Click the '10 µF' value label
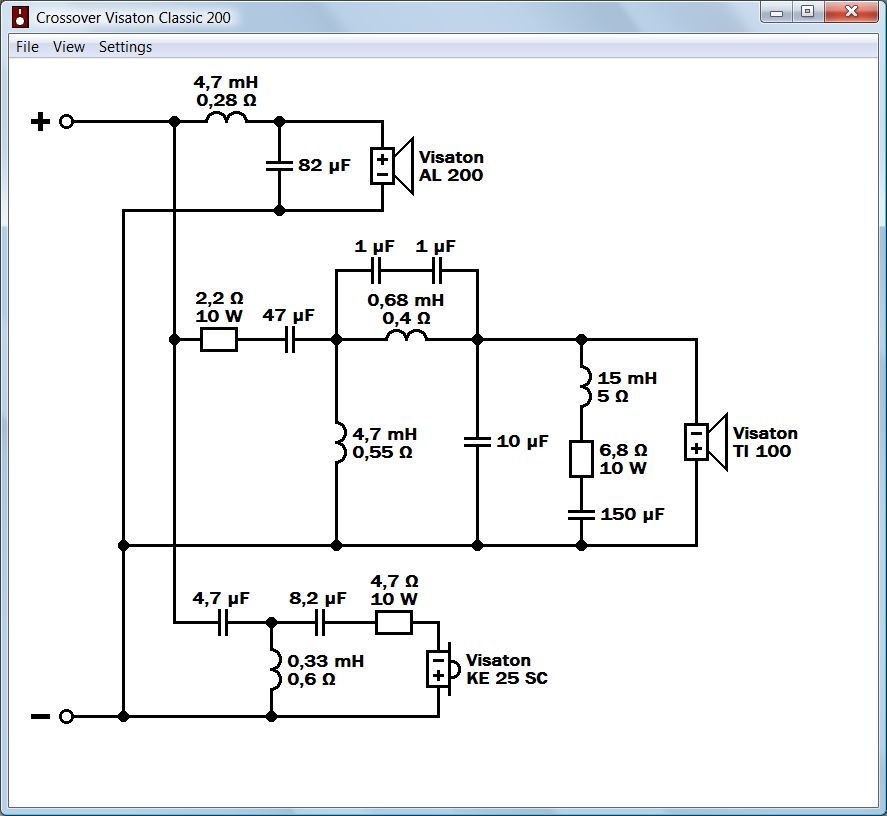This screenshot has height=816, width=887. point(523,441)
